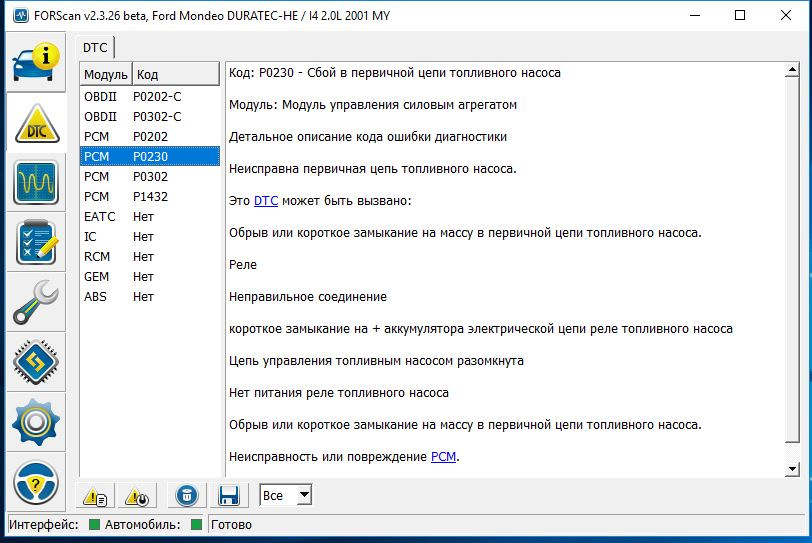Select the GEM module row
Screen dimensions: 812x543
150,276
